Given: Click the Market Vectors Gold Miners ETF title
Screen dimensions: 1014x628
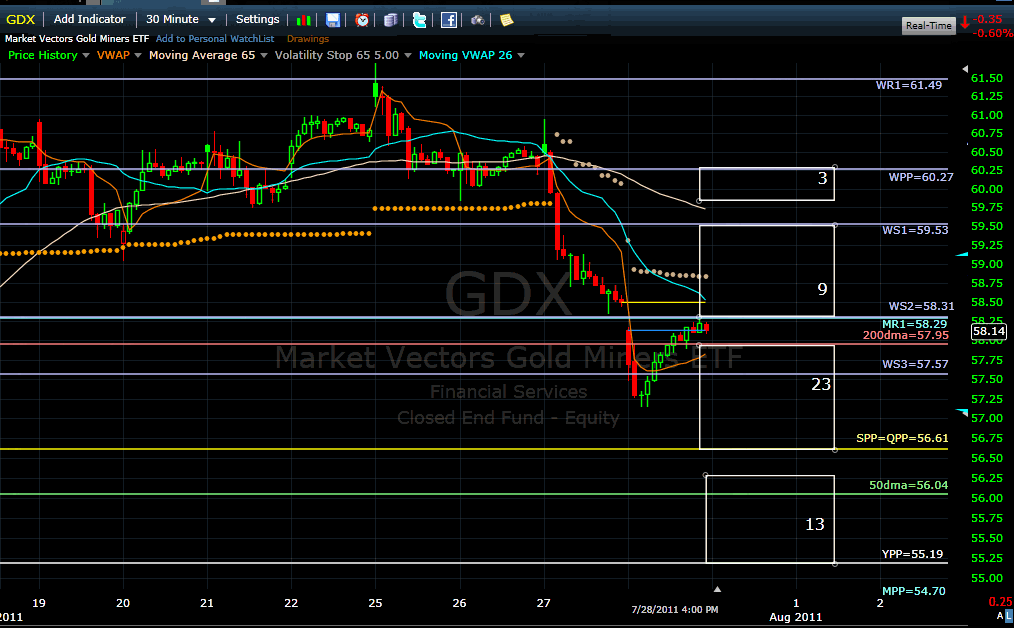Looking at the screenshot, I should click(77, 39).
